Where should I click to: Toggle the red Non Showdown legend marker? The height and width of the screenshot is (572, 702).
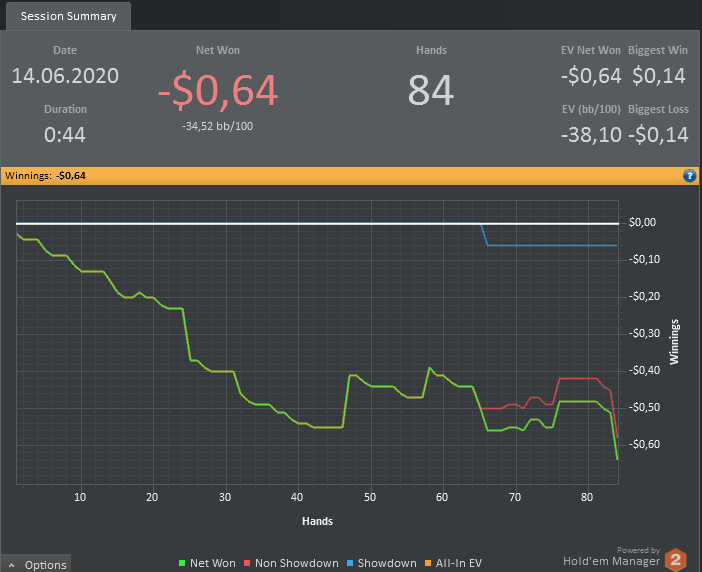(247, 563)
